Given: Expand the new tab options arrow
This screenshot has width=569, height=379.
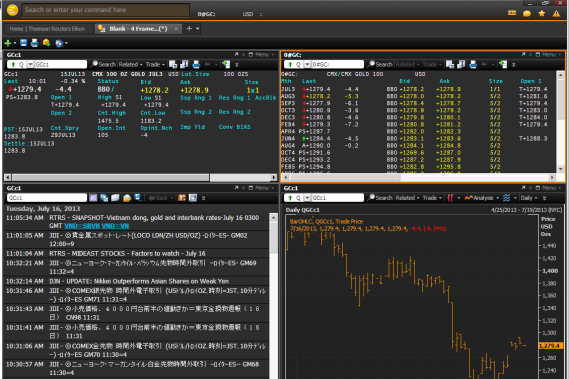Looking at the screenshot, I should click(x=198, y=28).
